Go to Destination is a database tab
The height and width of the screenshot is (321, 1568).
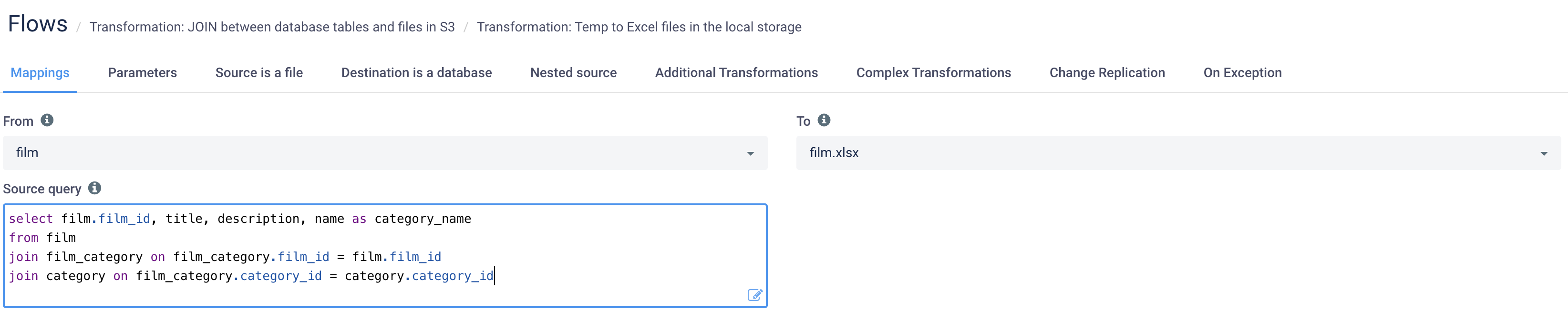click(x=416, y=73)
